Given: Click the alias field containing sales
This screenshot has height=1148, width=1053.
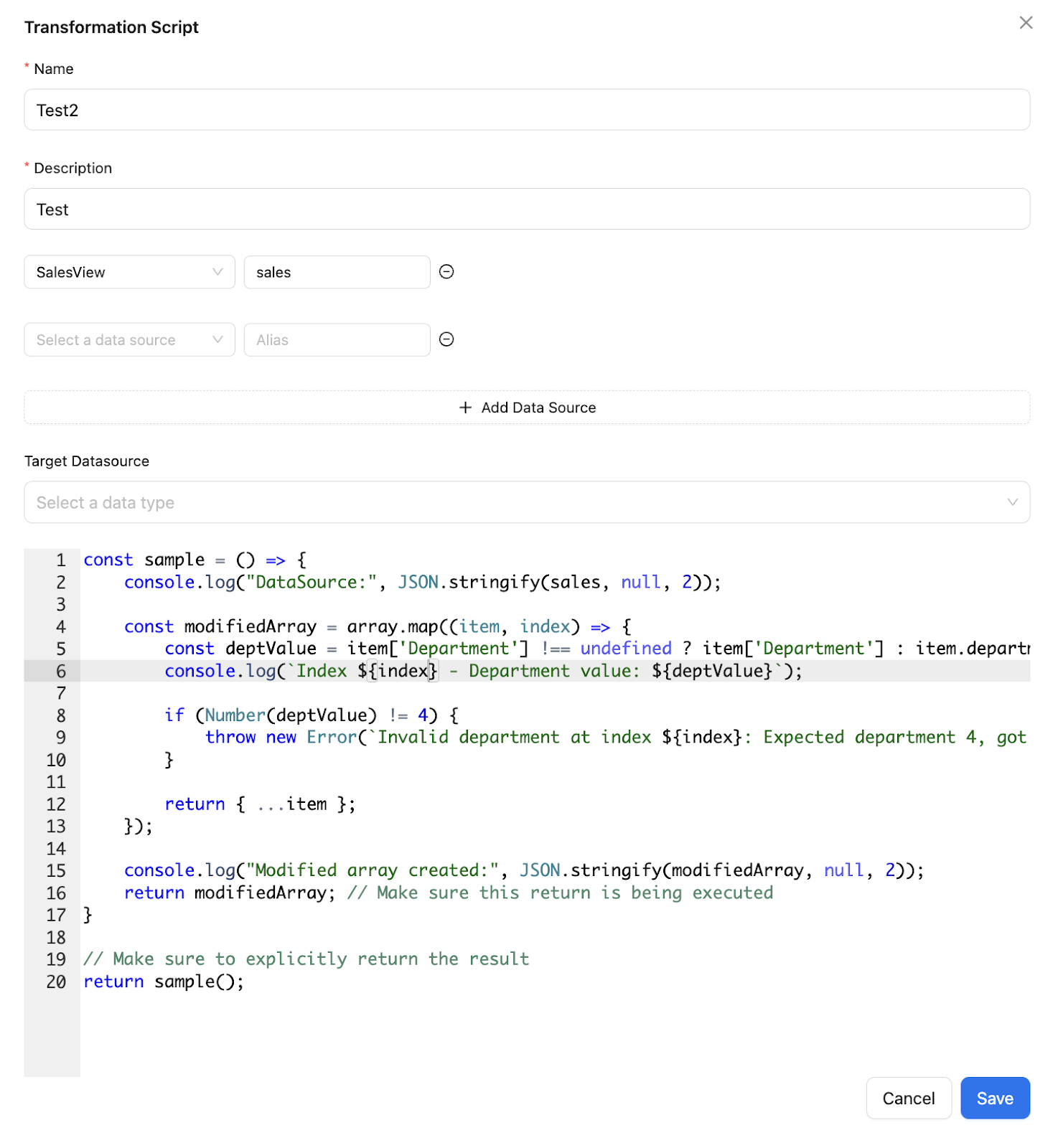Looking at the screenshot, I should [x=337, y=272].
